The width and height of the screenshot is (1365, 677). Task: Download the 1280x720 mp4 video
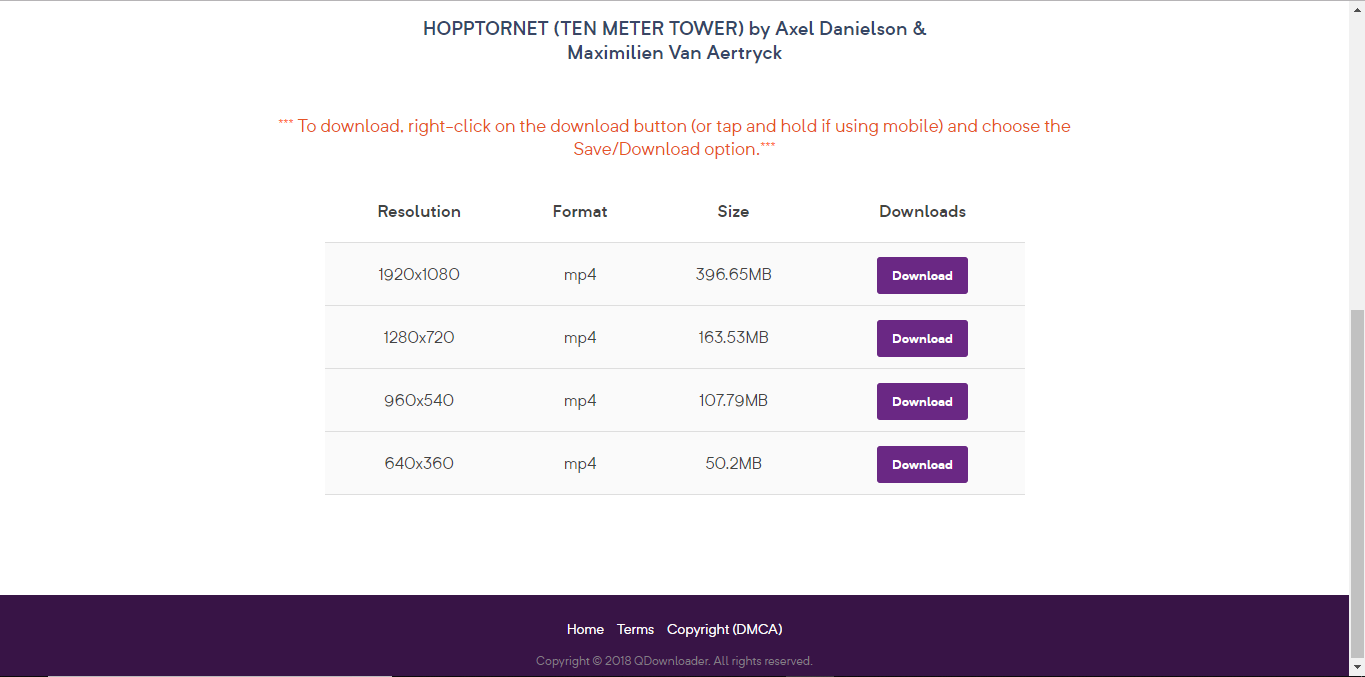coord(922,338)
